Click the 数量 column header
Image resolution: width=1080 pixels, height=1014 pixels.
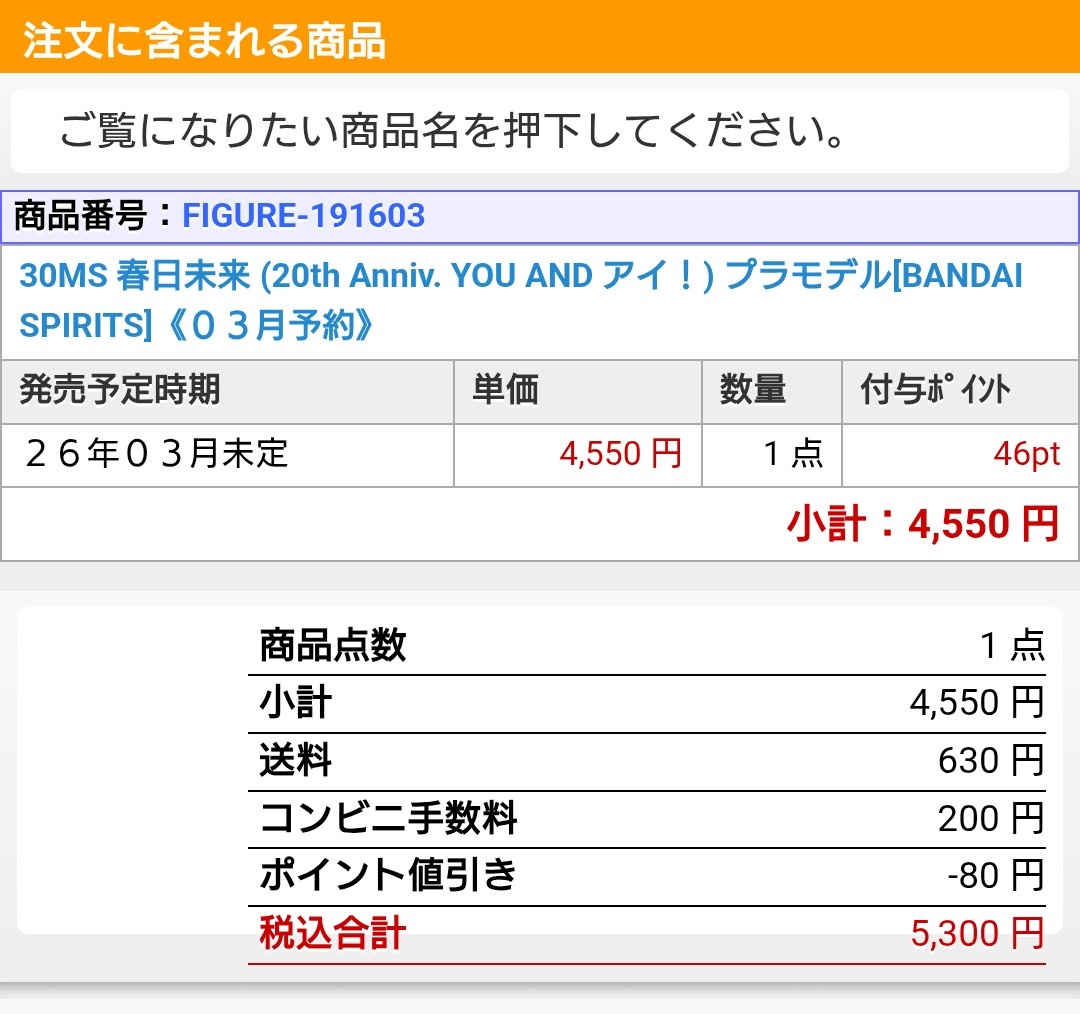tap(752, 391)
